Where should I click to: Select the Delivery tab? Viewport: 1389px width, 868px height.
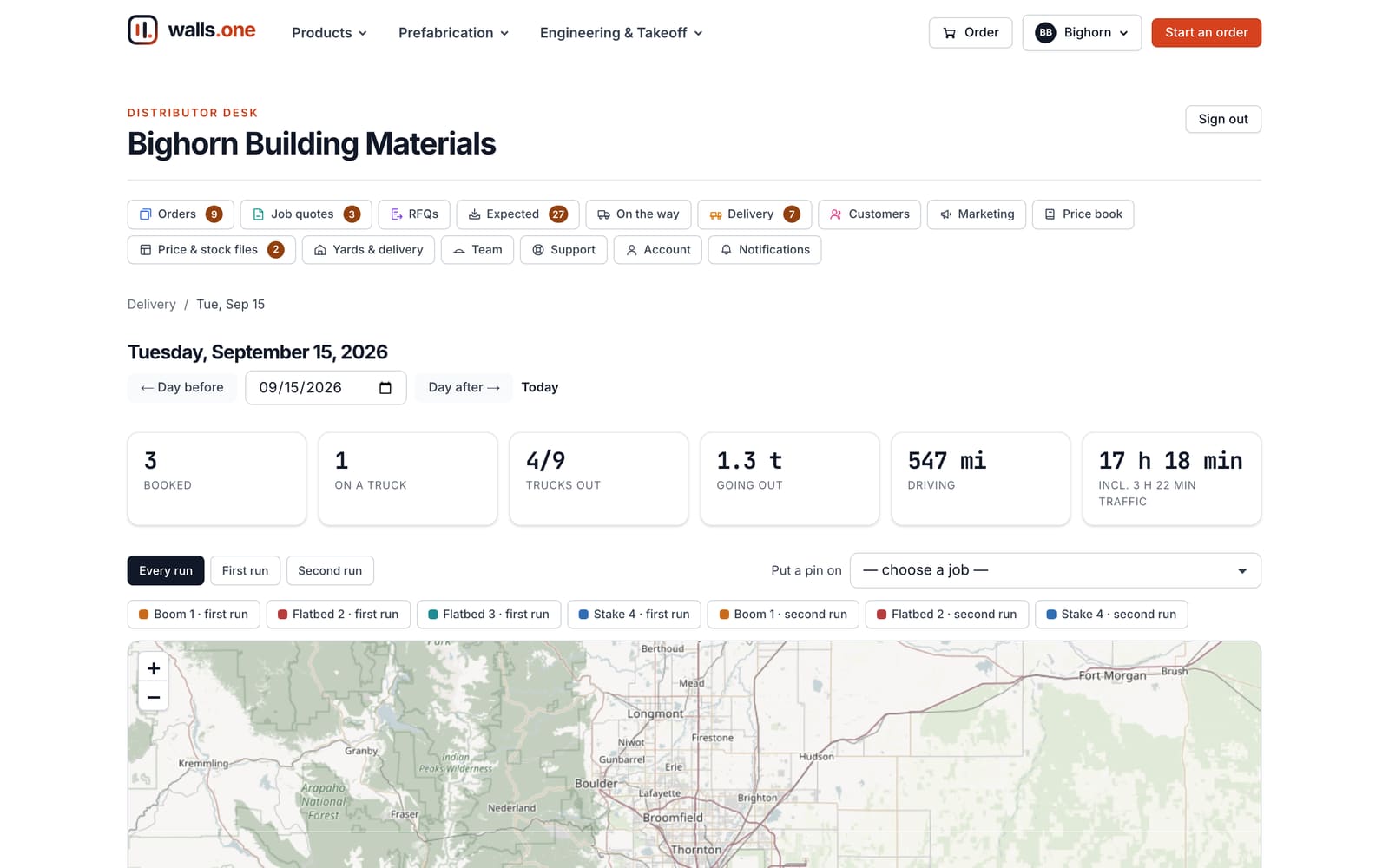(754, 214)
